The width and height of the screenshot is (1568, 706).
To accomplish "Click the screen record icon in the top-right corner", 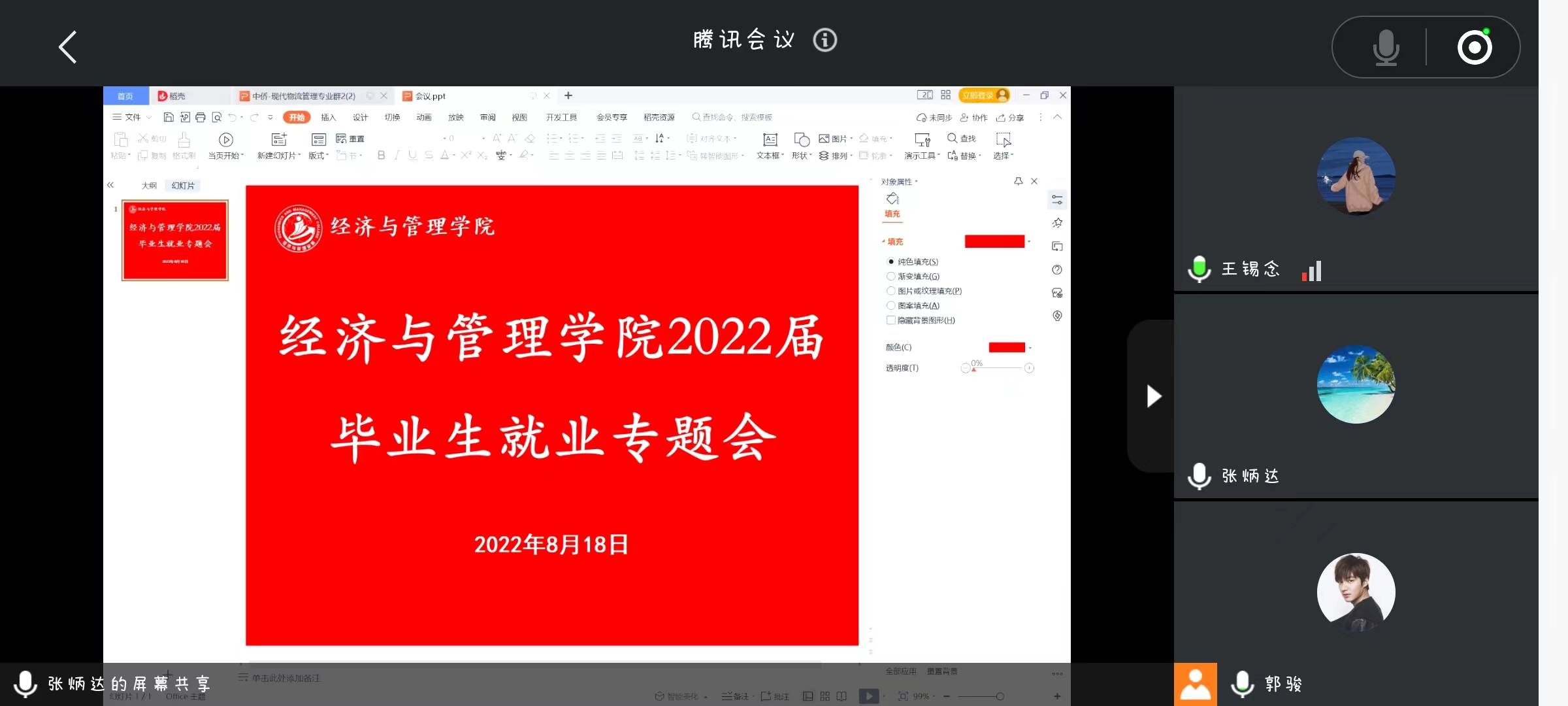I will click(x=1475, y=47).
